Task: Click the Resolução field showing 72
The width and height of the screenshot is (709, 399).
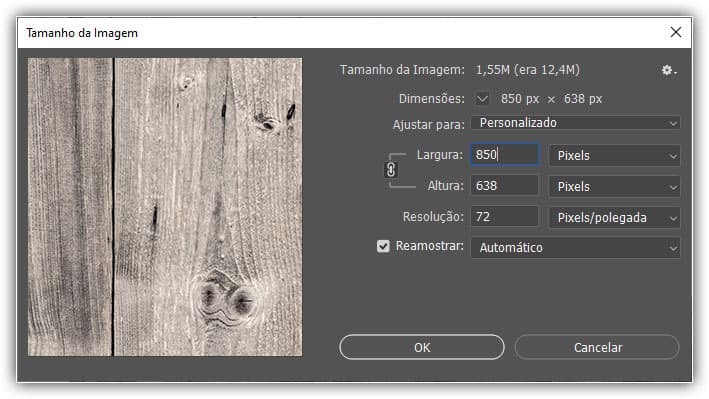Action: point(505,217)
